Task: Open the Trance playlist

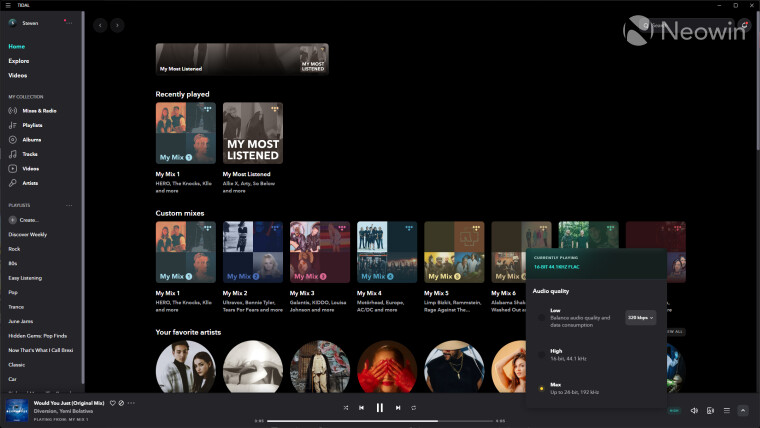Action: (x=16, y=307)
